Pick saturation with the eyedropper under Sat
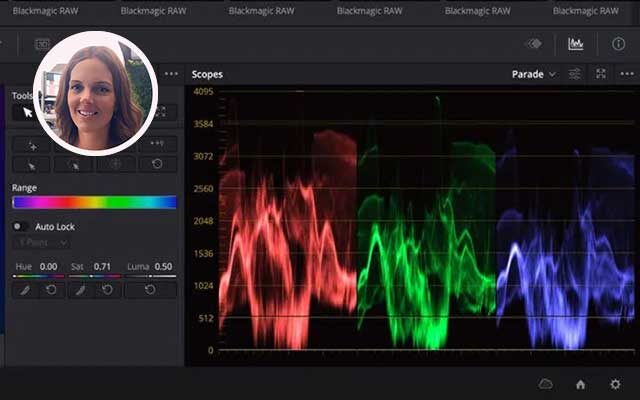 [x=81, y=290]
